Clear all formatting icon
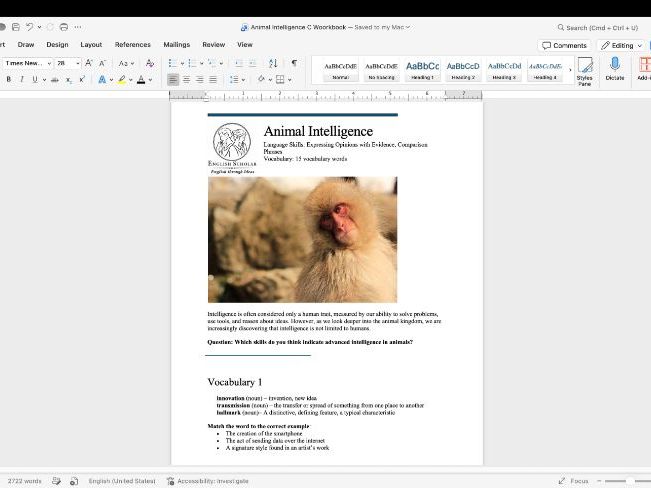 point(150,63)
